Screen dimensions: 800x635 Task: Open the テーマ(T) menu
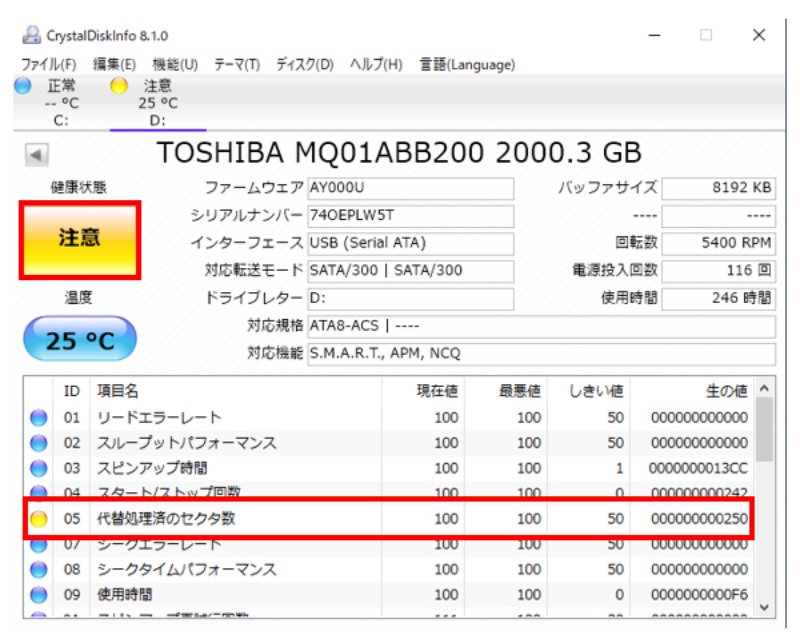click(x=237, y=65)
